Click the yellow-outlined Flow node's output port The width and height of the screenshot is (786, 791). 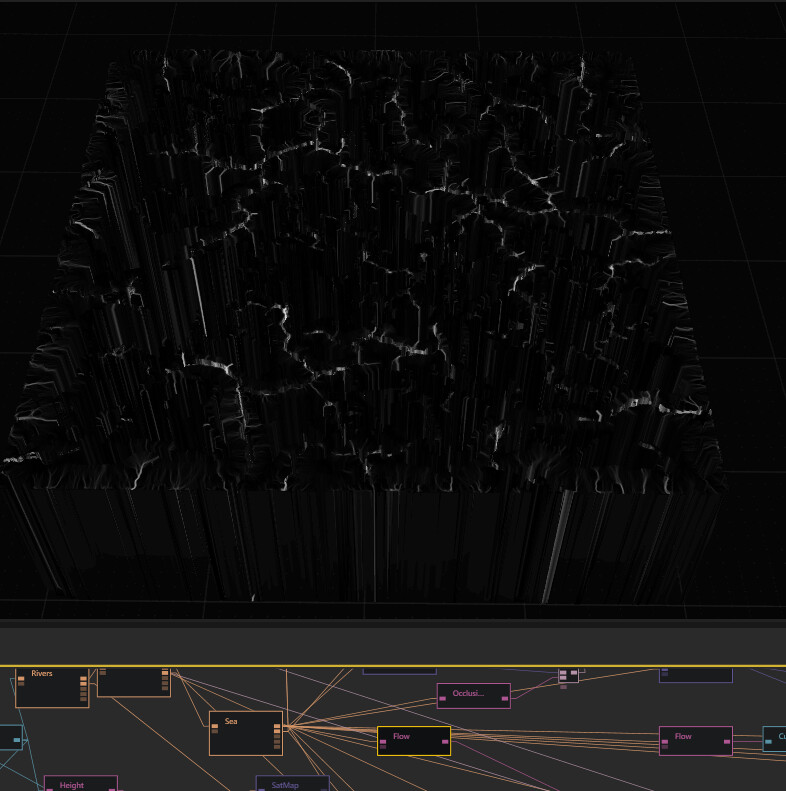coord(444,742)
